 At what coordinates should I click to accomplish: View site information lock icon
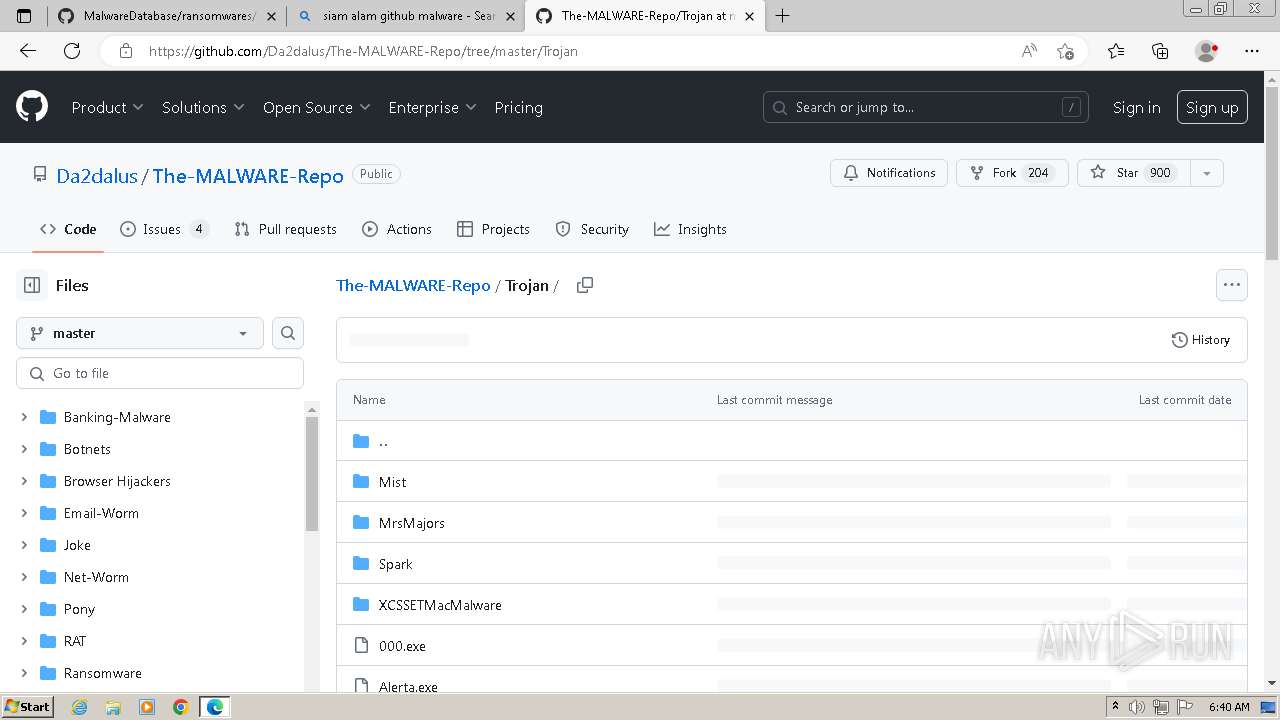click(125, 51)
